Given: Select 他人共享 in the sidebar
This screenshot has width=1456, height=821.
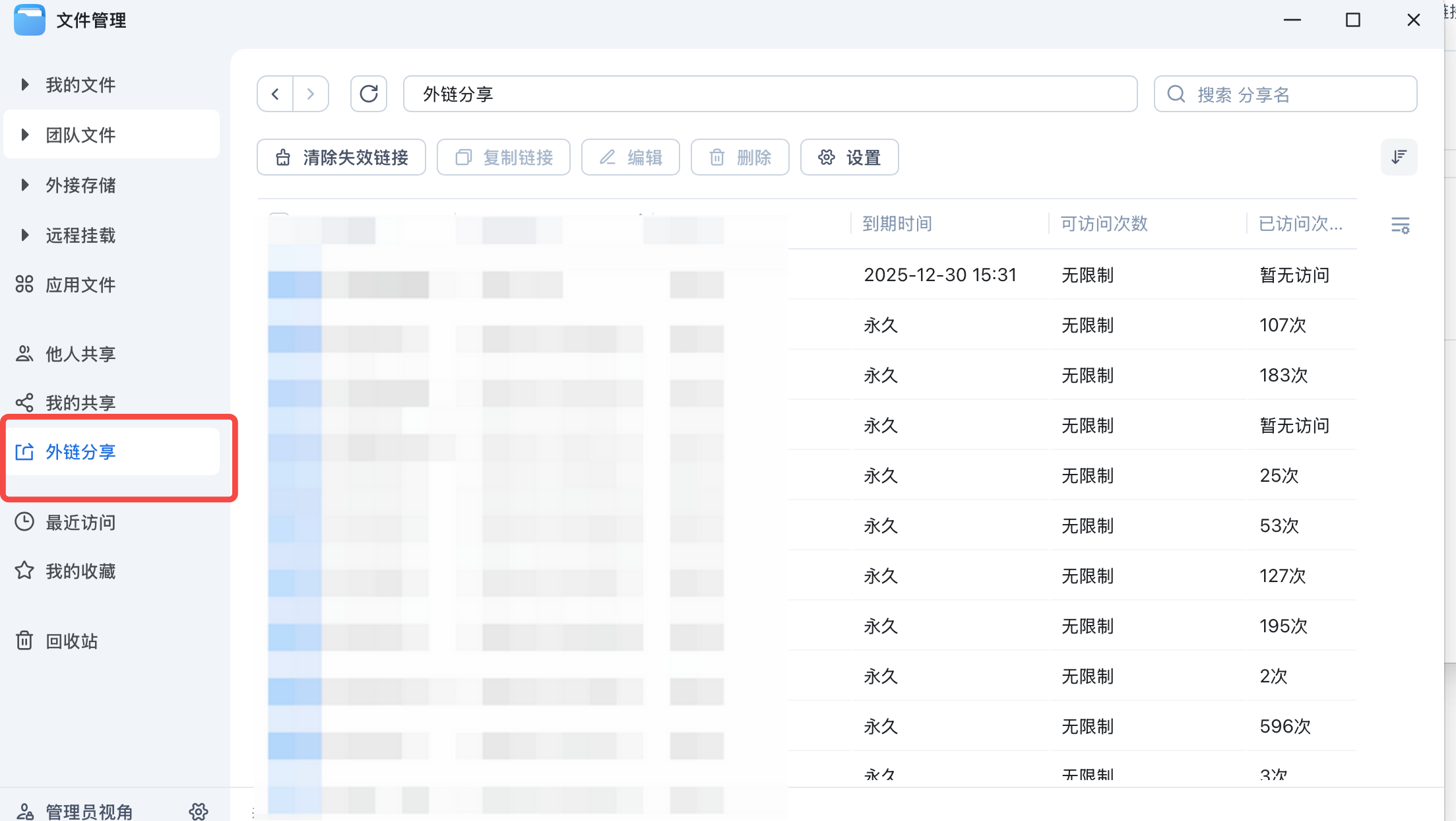Looking at the screenshot, I should [80, 354].
